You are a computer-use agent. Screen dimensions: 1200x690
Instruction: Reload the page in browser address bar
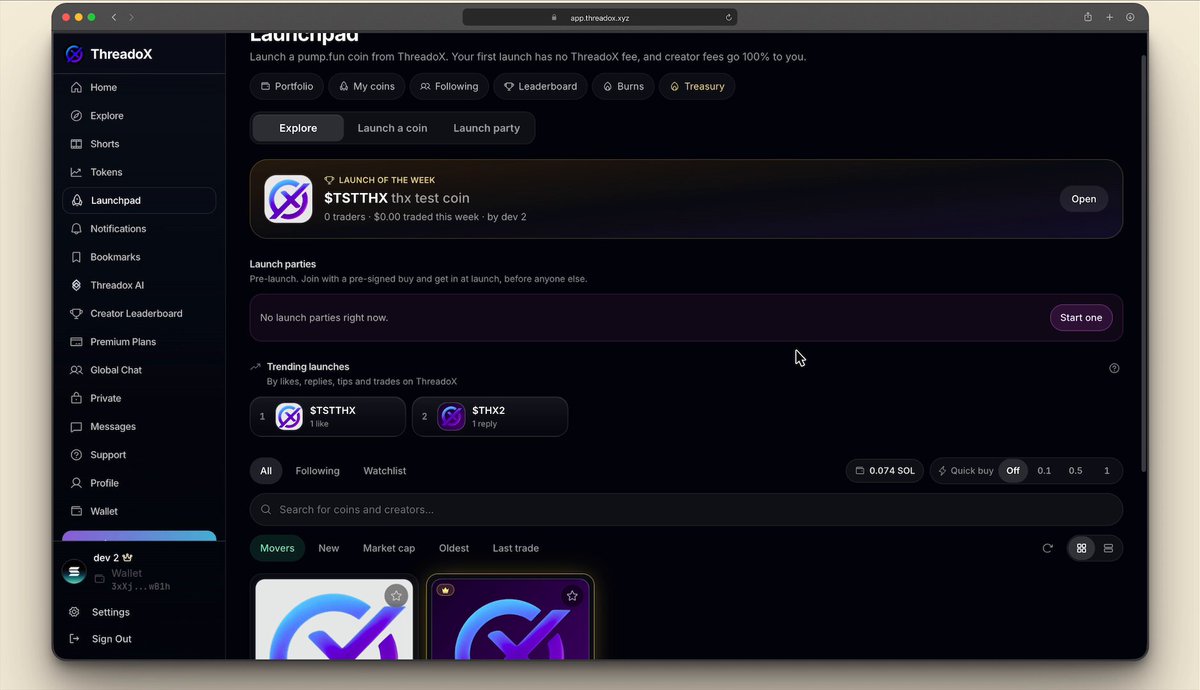click(x=729, y=17)
